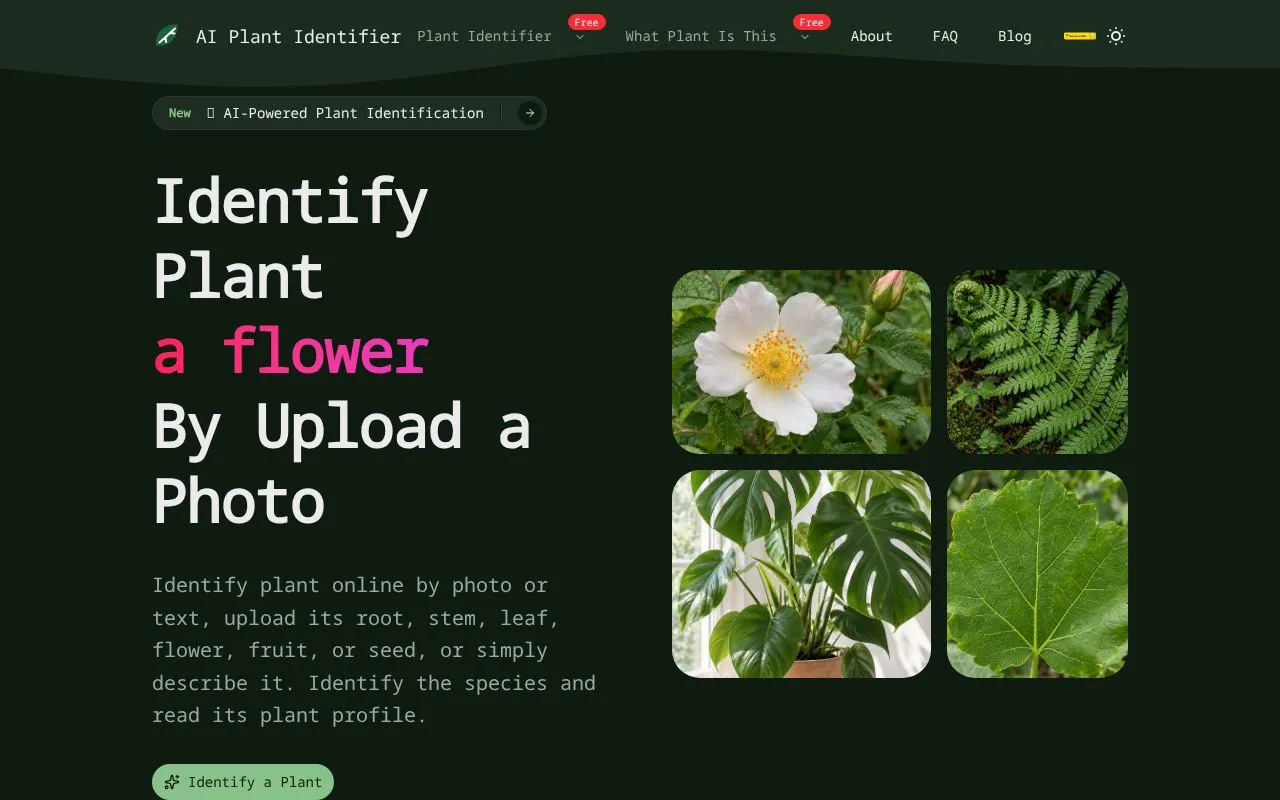Open the Plant Identifier menu
Screen dimensions: 1280x800
point(484,36)
